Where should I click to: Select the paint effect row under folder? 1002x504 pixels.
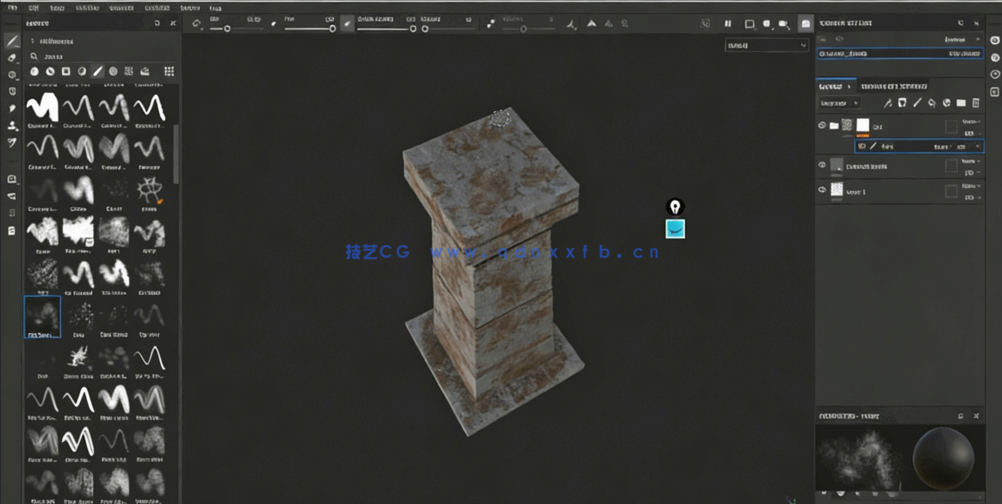[919, 147]
